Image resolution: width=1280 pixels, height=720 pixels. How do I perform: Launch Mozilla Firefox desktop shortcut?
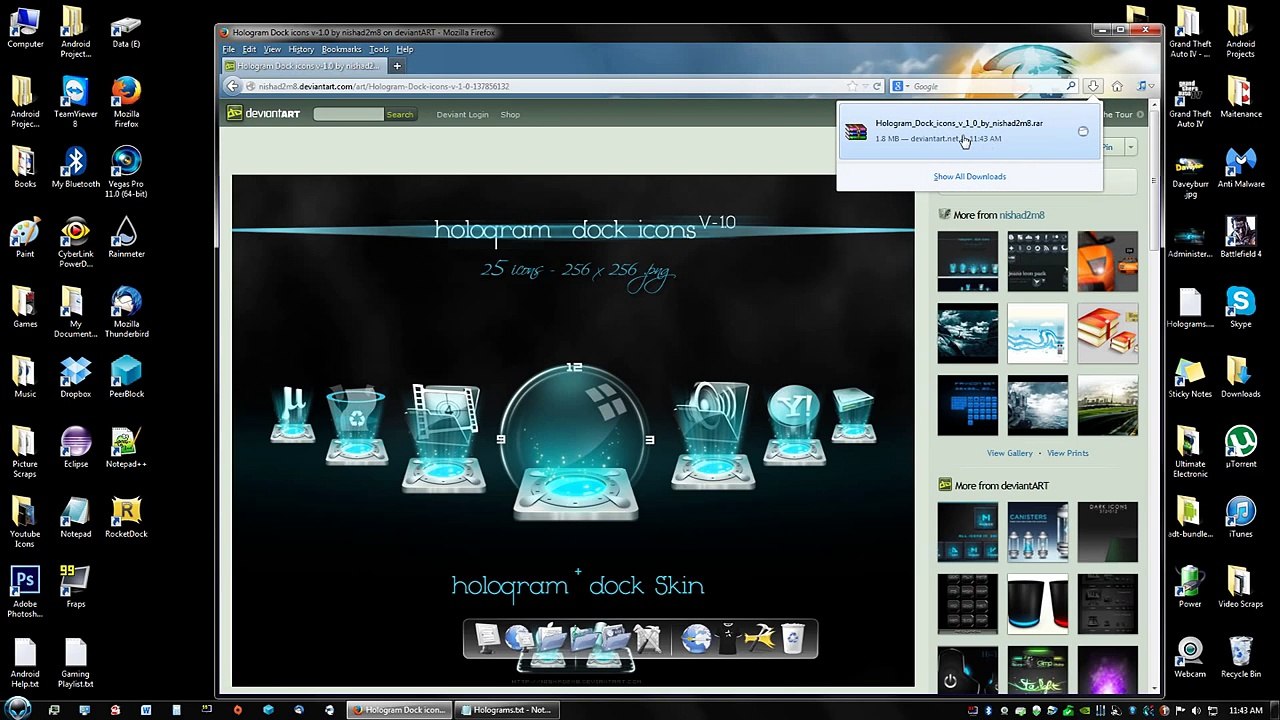pyautogui.click(x=126, y=103)
